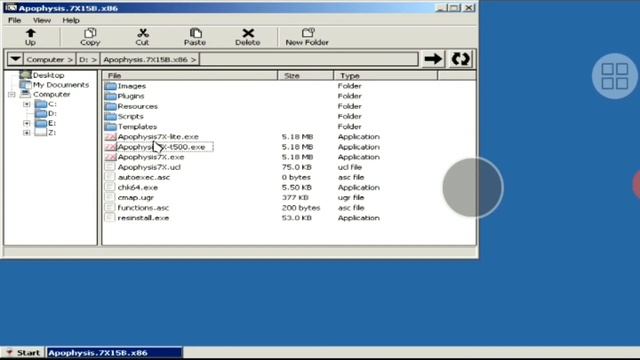640x360 pixels.
Task: Sort by the Type column header
Action: click(385, 76)
